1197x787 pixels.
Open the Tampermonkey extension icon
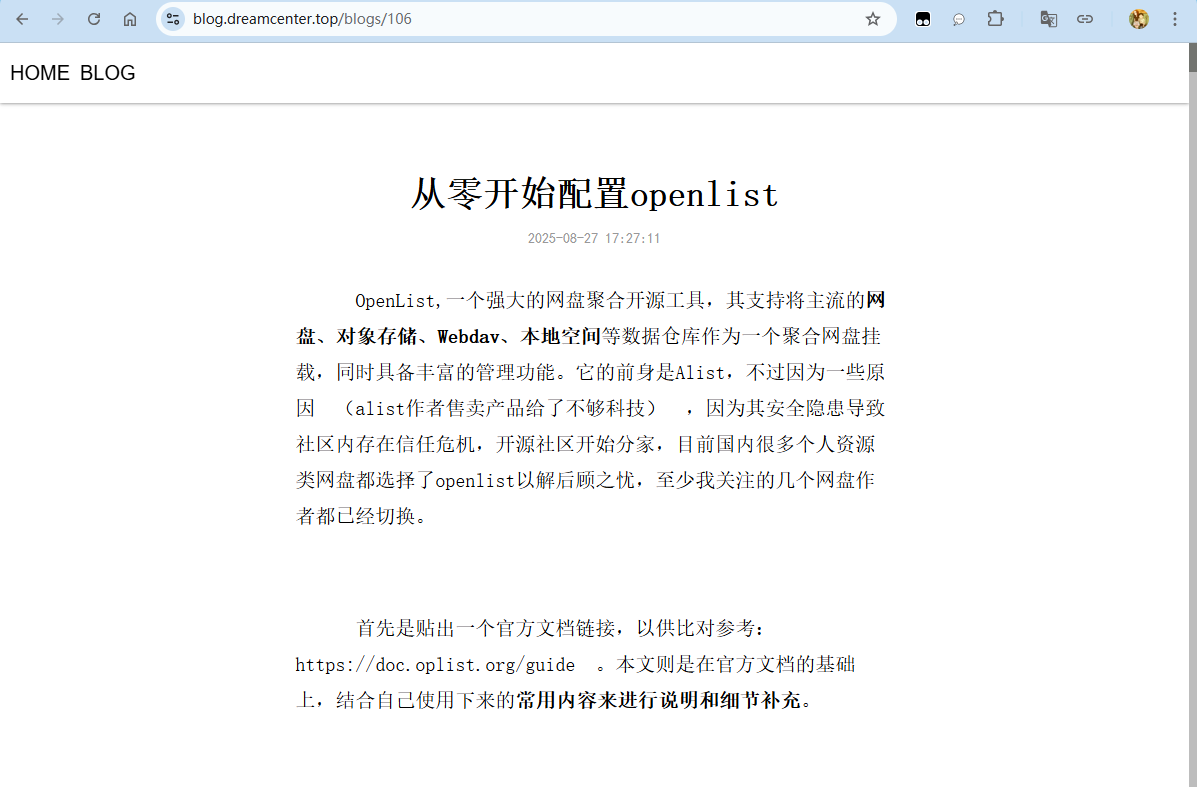(x=923, y=19)
